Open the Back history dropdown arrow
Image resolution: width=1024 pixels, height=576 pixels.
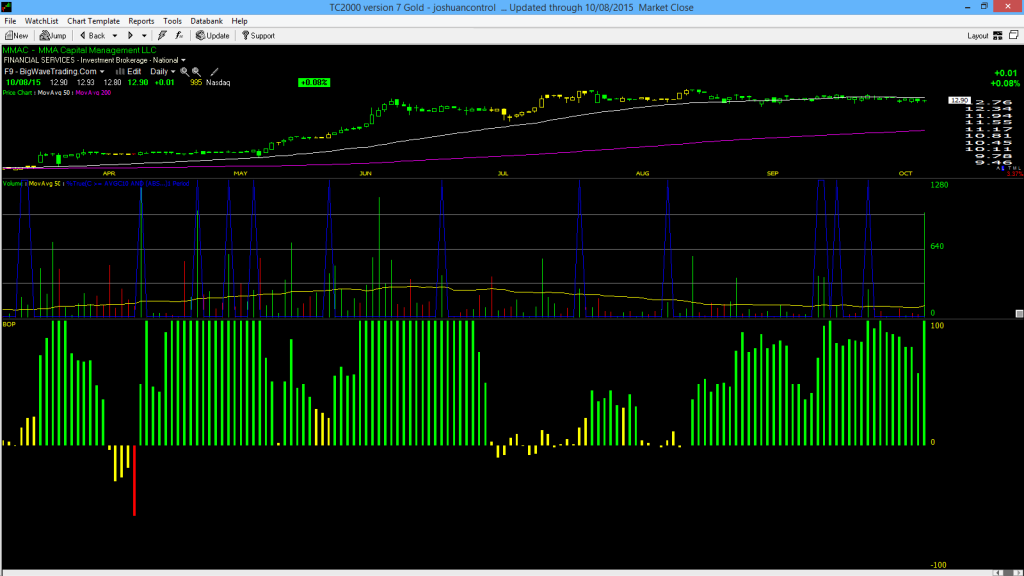115,36
